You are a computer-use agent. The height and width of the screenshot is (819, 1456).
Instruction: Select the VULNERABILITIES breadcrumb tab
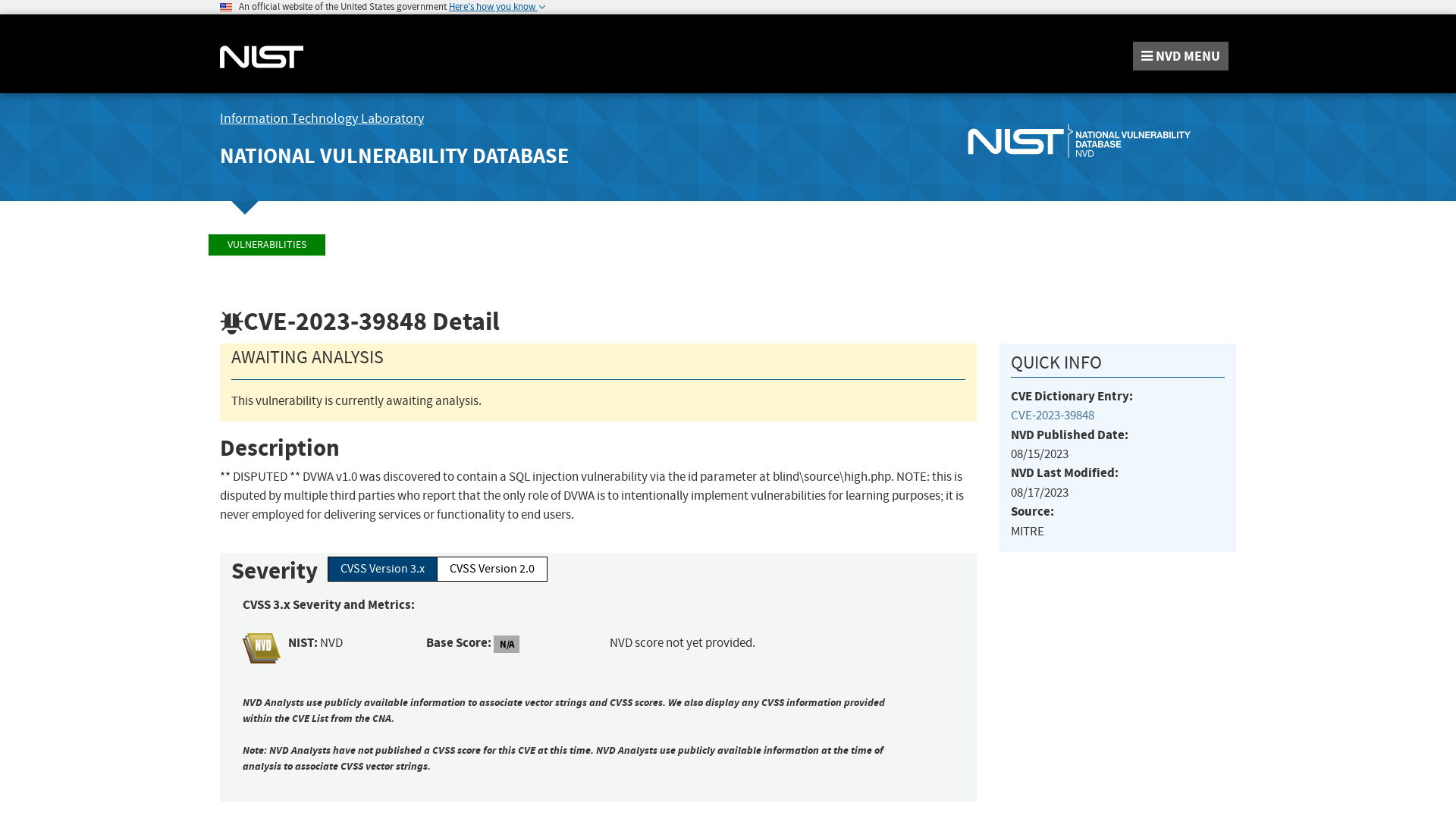267,245
